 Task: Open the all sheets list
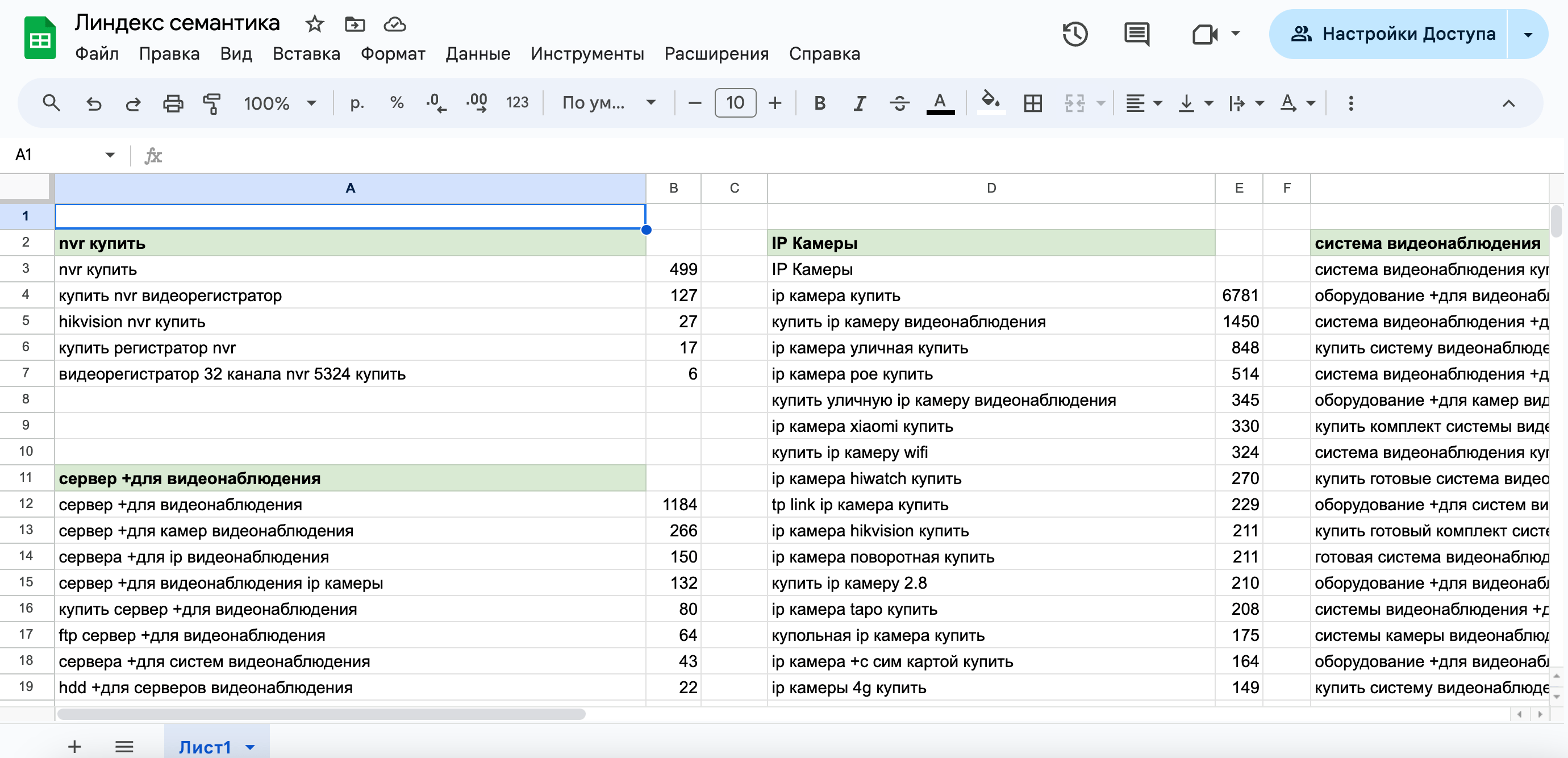(x=124, y=746)
